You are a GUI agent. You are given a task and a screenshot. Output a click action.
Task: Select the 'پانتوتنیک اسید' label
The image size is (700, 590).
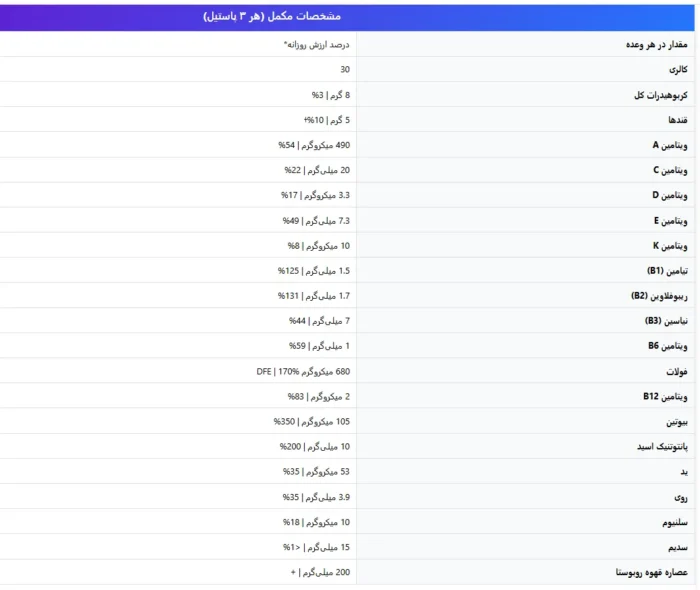tap(662, 446)
